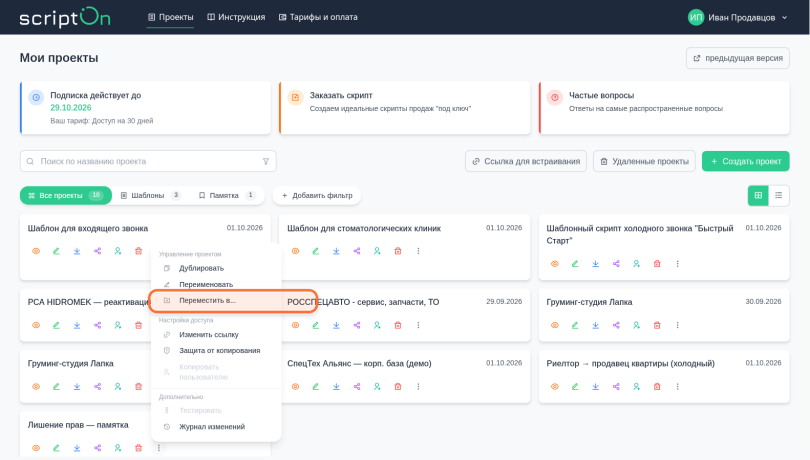Image resolution: width=810 pixels, height=460 pixels.
Task: Go to предыдущая версия
Action: [738, 58]
